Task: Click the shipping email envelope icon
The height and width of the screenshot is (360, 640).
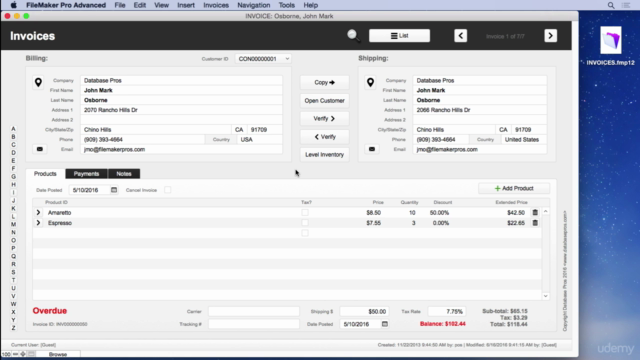Action: pos(371,149)
